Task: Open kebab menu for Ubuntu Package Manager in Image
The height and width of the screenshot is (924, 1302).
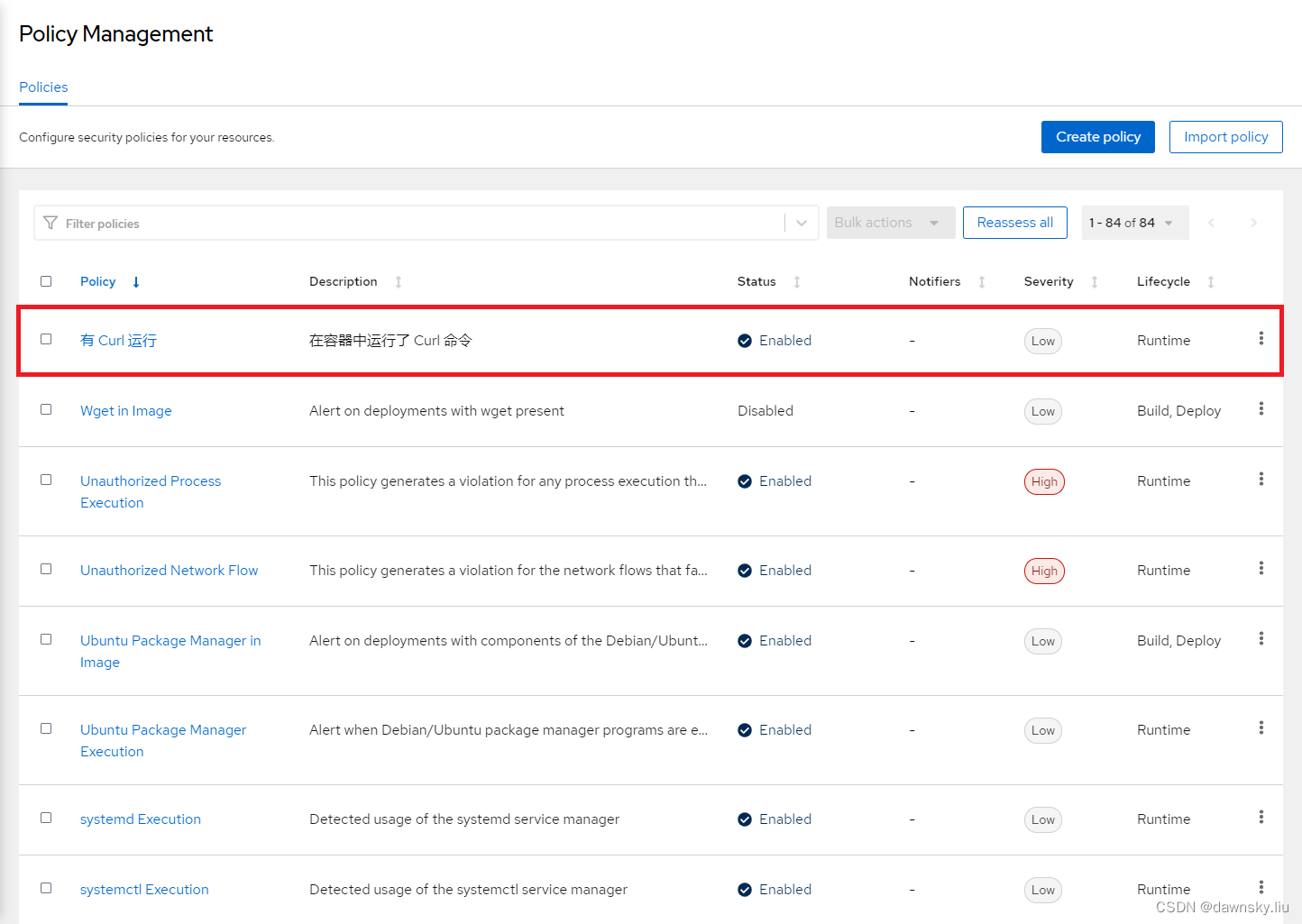Action: 1261,638
